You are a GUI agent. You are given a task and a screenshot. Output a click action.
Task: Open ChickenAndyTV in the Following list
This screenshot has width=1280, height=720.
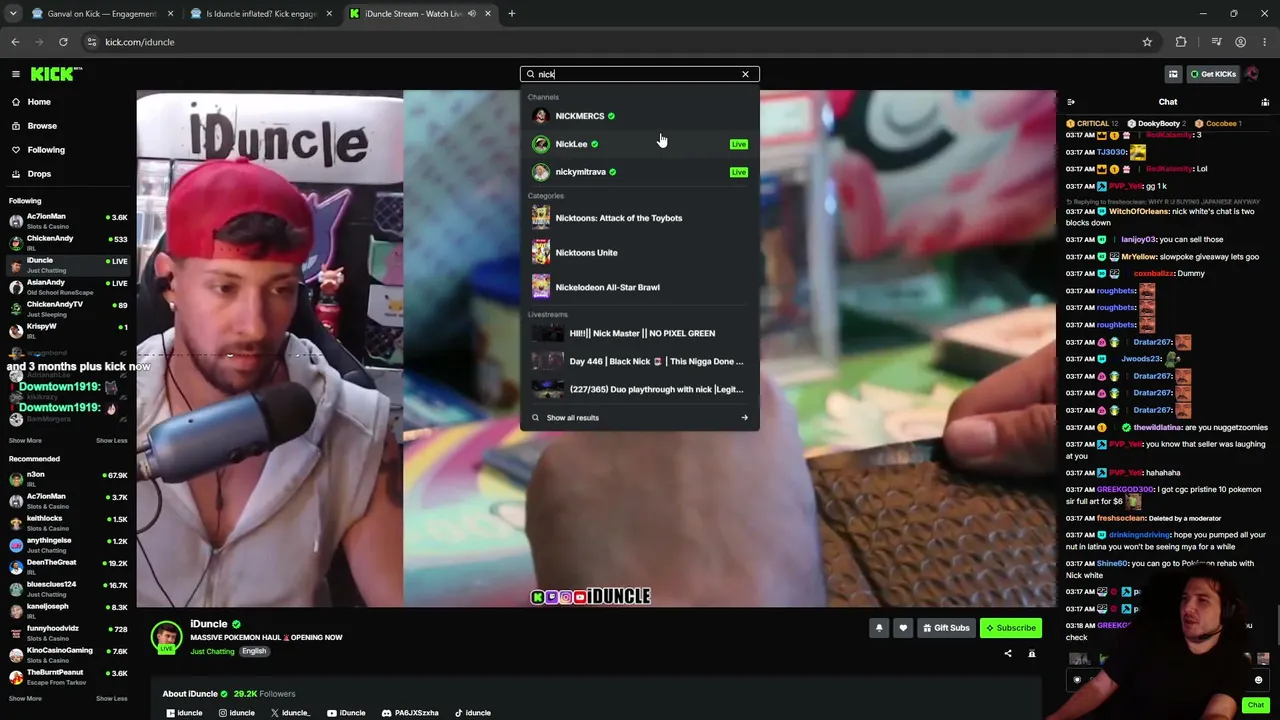68,309
